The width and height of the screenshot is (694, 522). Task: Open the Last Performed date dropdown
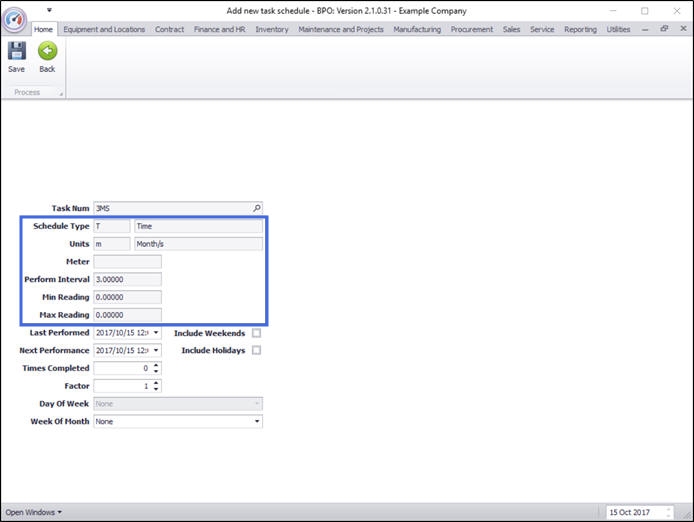pyautogui.click(x=156, y=333)
